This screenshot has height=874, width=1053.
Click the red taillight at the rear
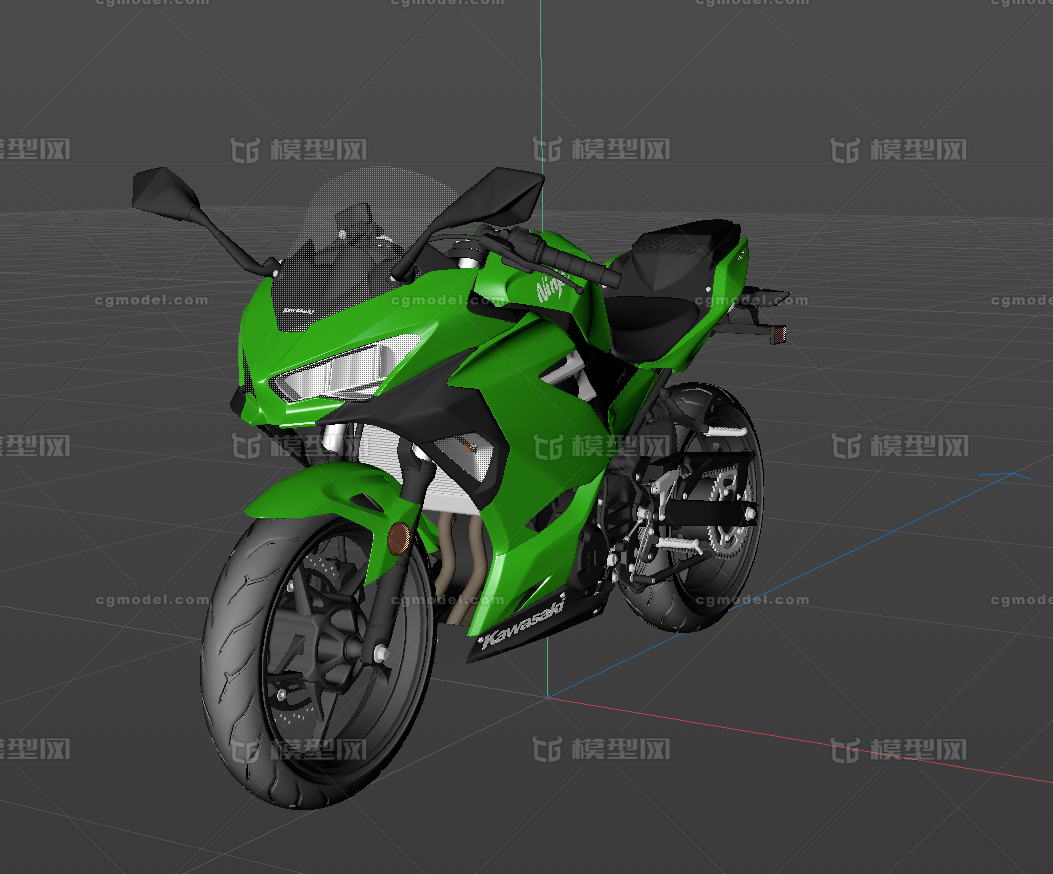pos(778,334)
